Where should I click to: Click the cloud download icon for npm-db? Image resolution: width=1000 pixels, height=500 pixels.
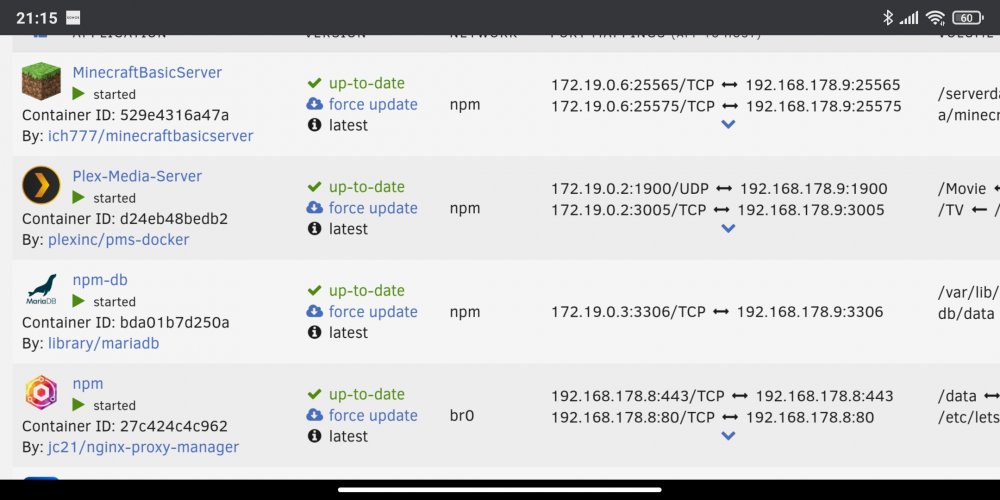314,311
